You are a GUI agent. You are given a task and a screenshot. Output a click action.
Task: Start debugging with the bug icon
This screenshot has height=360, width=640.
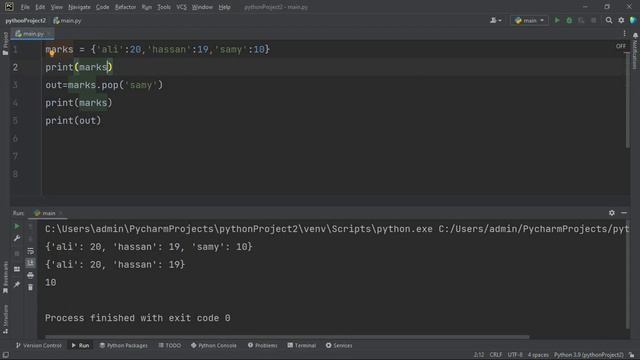point(569,20)
